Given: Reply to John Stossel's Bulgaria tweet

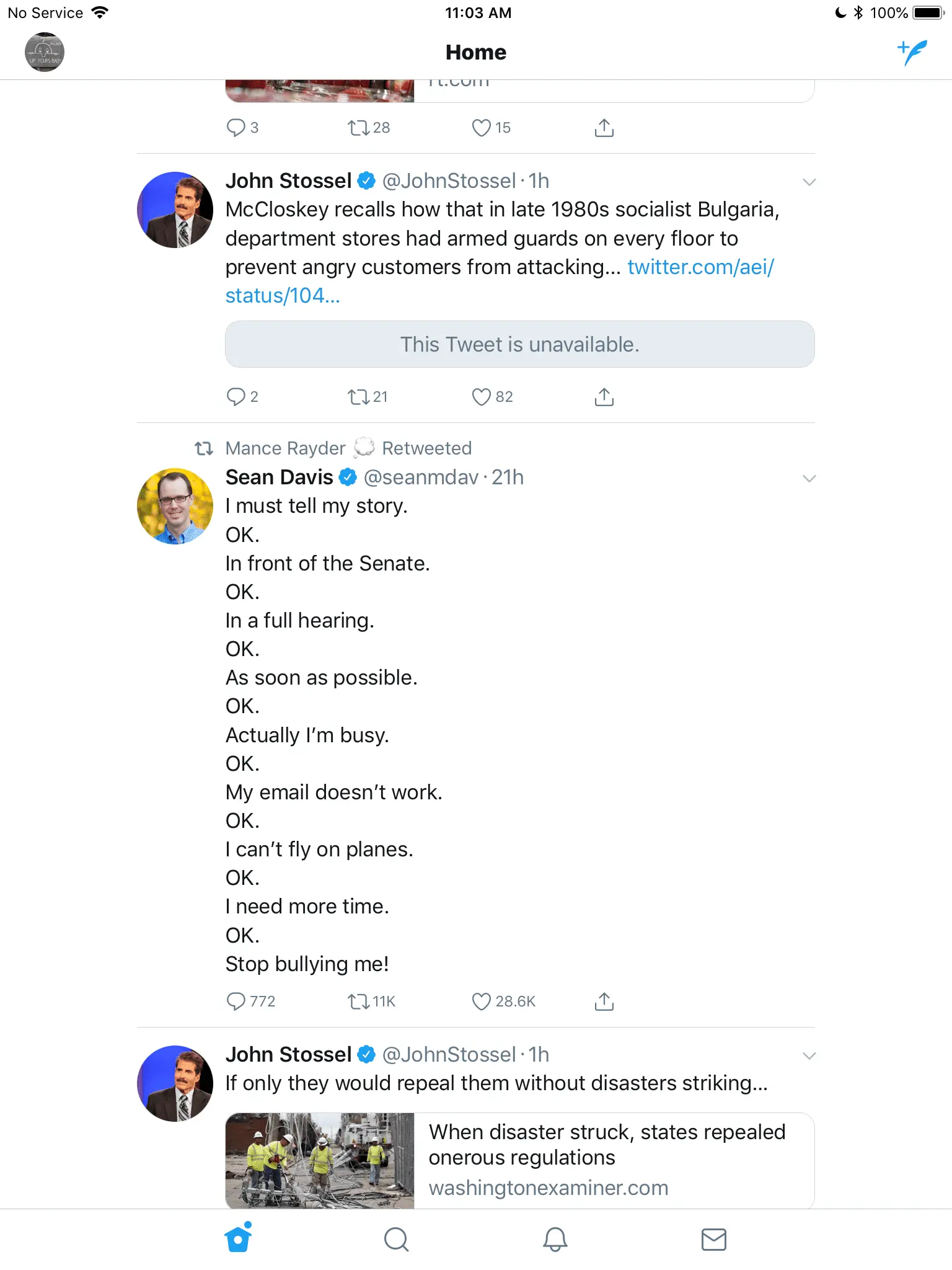Looking at the screenshot, I should point(236,397).
